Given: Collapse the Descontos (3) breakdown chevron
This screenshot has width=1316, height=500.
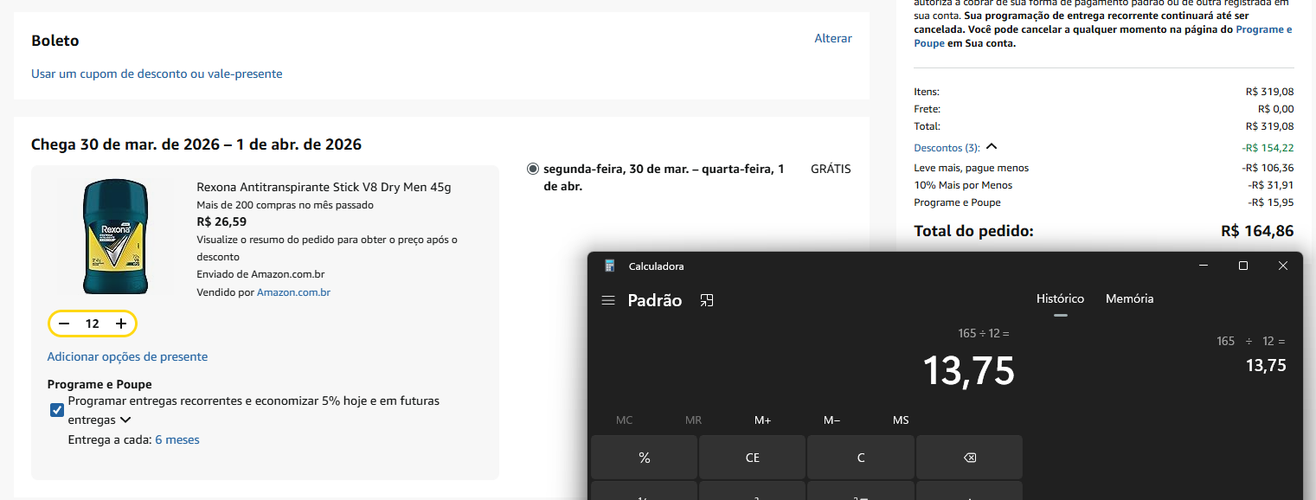Looking at the screenshot, I should (x=991, y=148).
